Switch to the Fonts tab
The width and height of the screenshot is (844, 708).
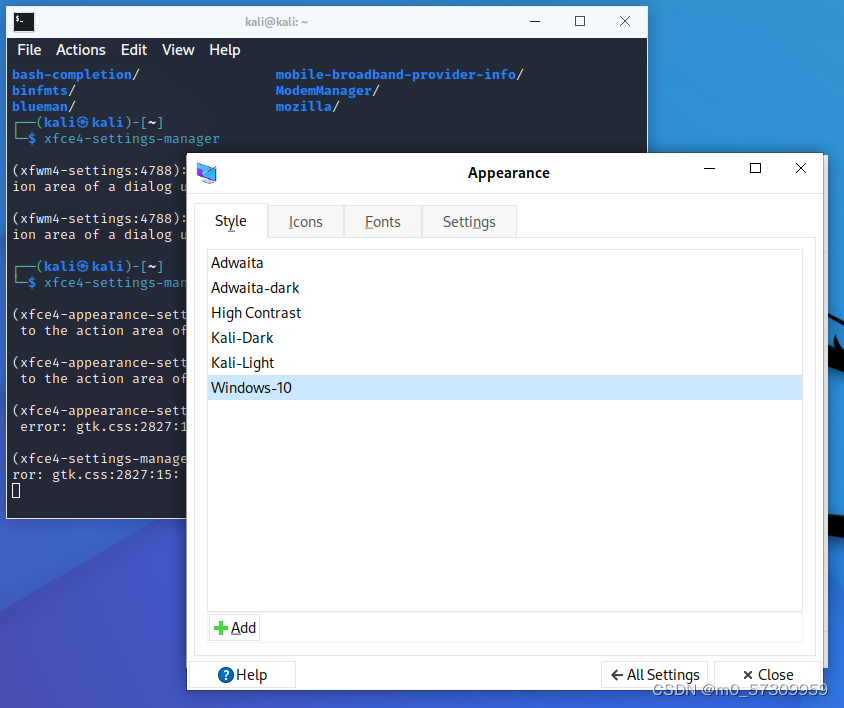coord(382,222)
